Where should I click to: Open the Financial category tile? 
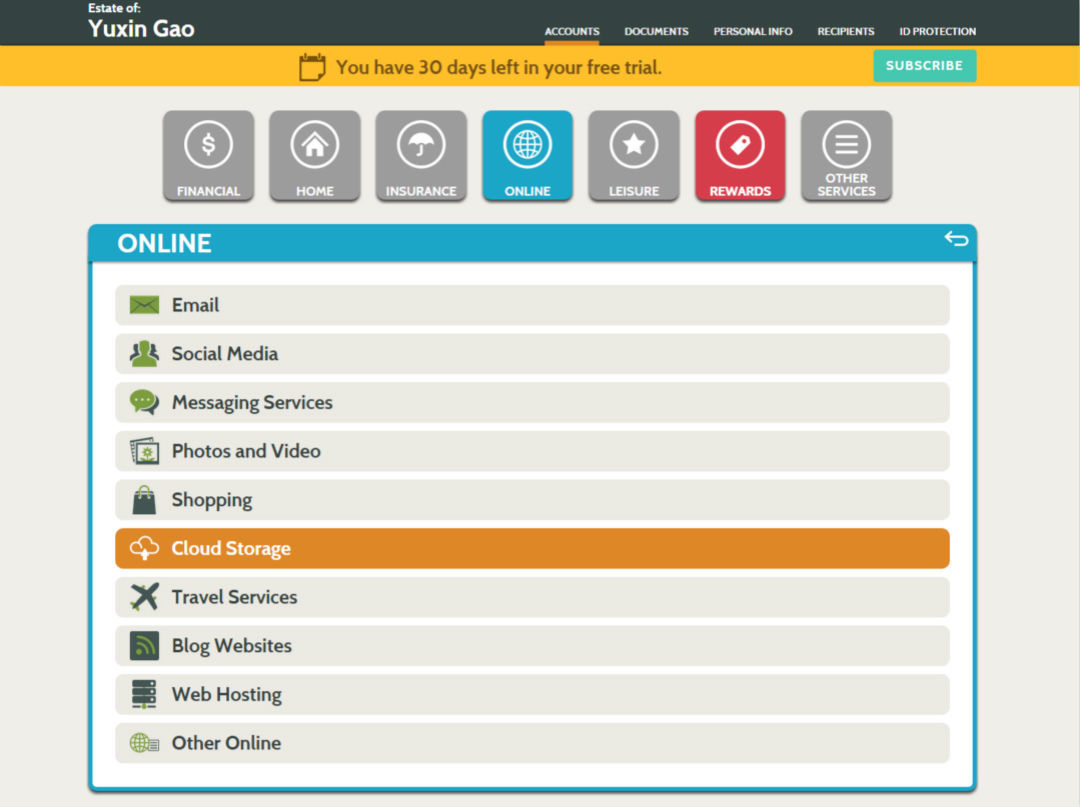[208, 155]
